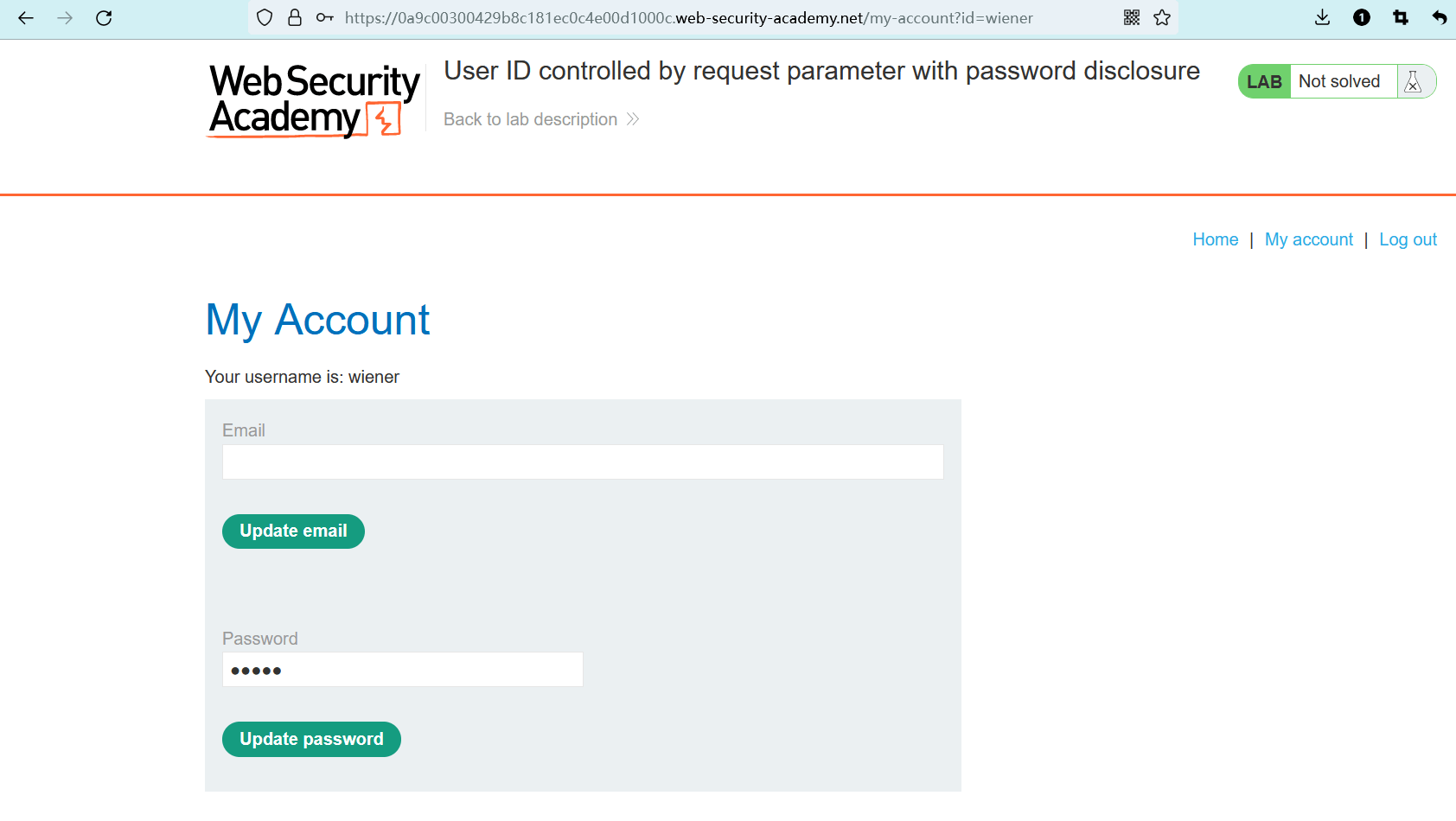Click the lab flask status icon
This screenshot has width=1456, height=821.
[1414, 82]
